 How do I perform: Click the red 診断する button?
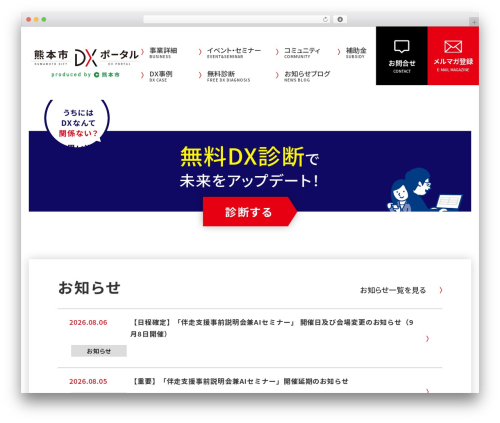(249, 212)
